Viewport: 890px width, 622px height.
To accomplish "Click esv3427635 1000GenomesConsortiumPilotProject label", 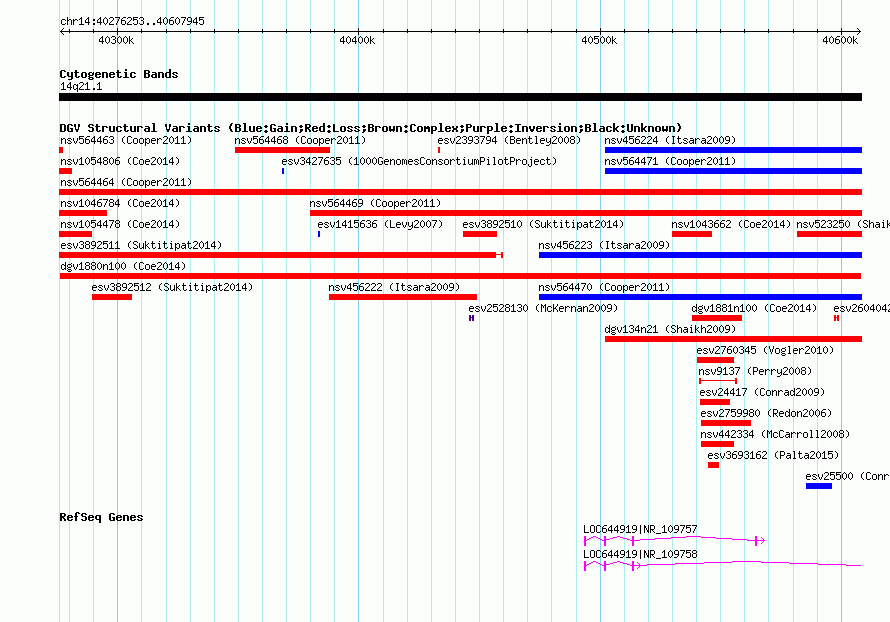I will click(419, 161).
